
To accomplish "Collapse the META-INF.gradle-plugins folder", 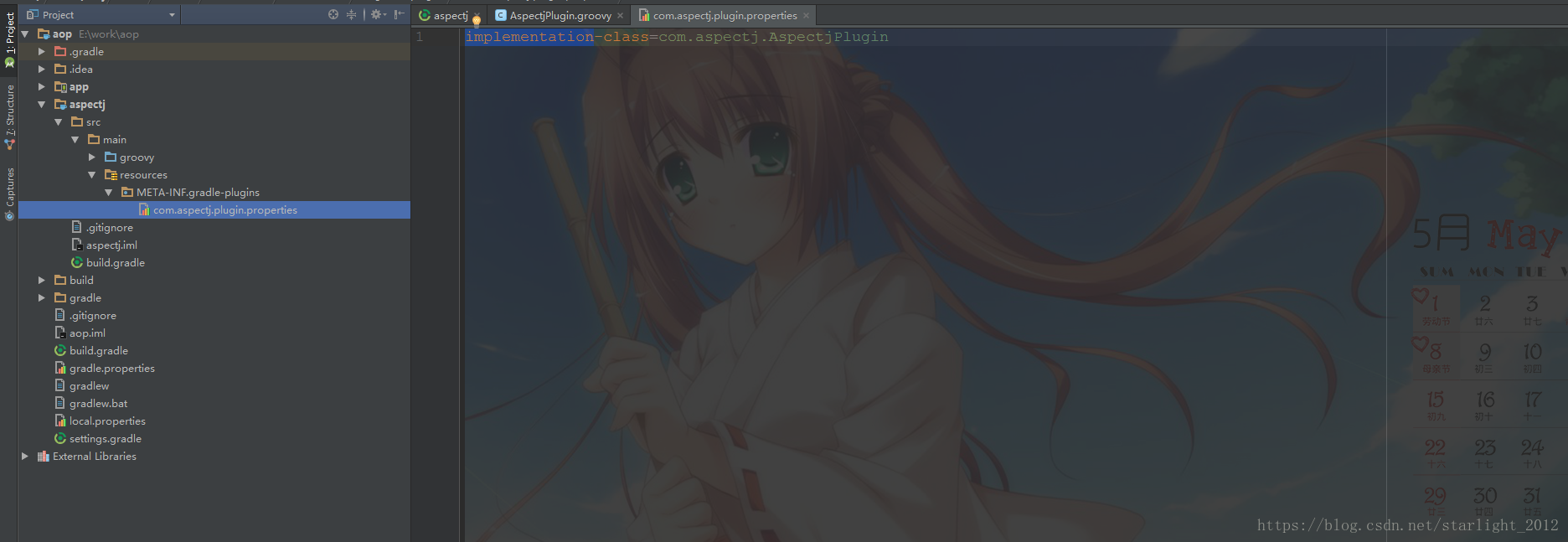I will coord(109,193).
